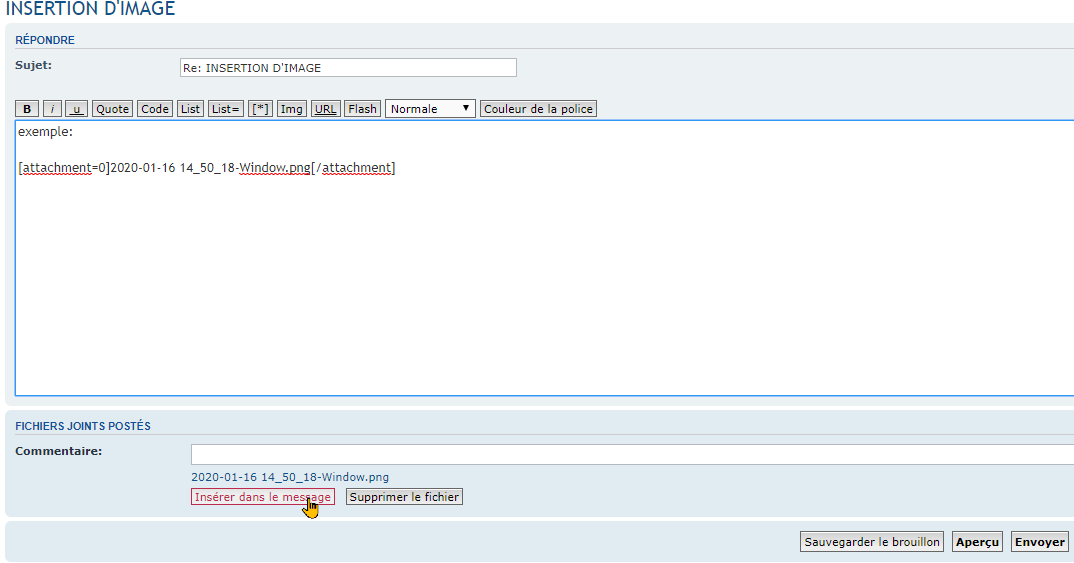Add a list item with [*] button
Viewport: 1074px width, 563px height.
coord(260,109)
